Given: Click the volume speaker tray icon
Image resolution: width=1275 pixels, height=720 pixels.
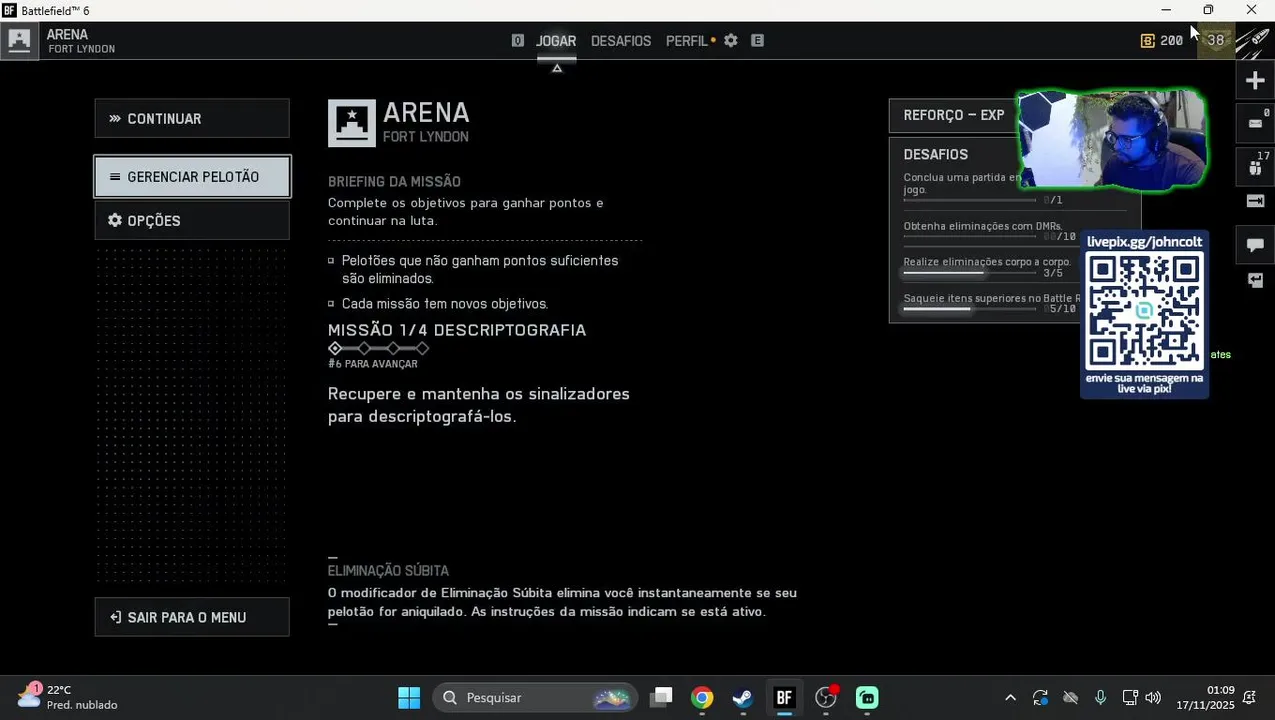Looking at the screenshot, I should coord(1153,697).
